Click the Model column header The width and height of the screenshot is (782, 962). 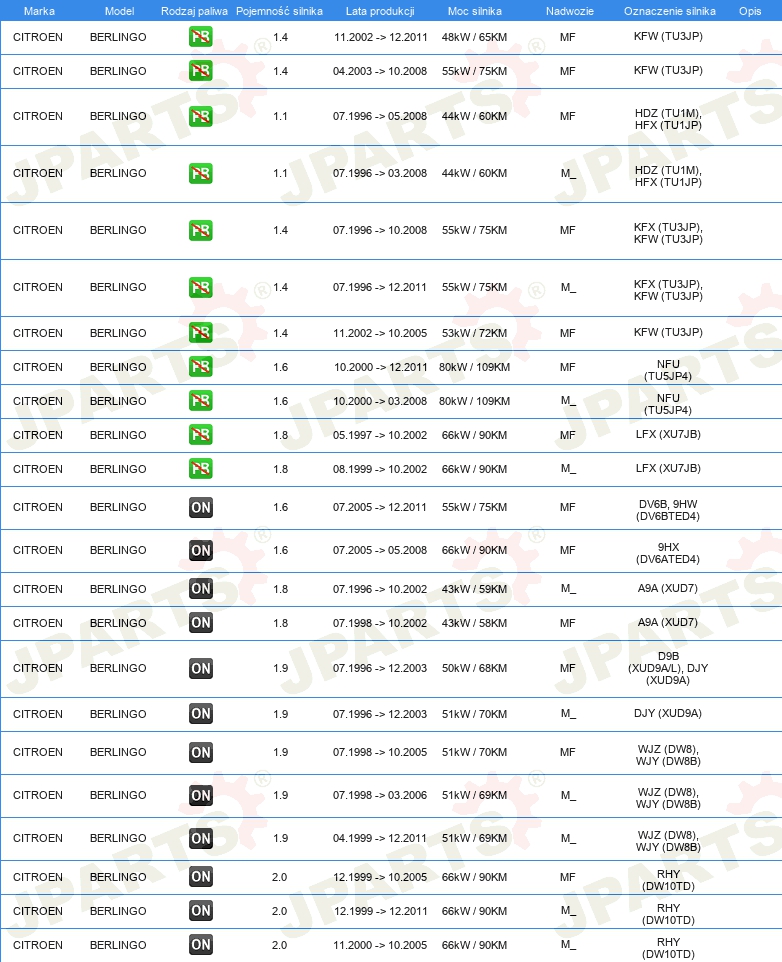click(119, 11)
